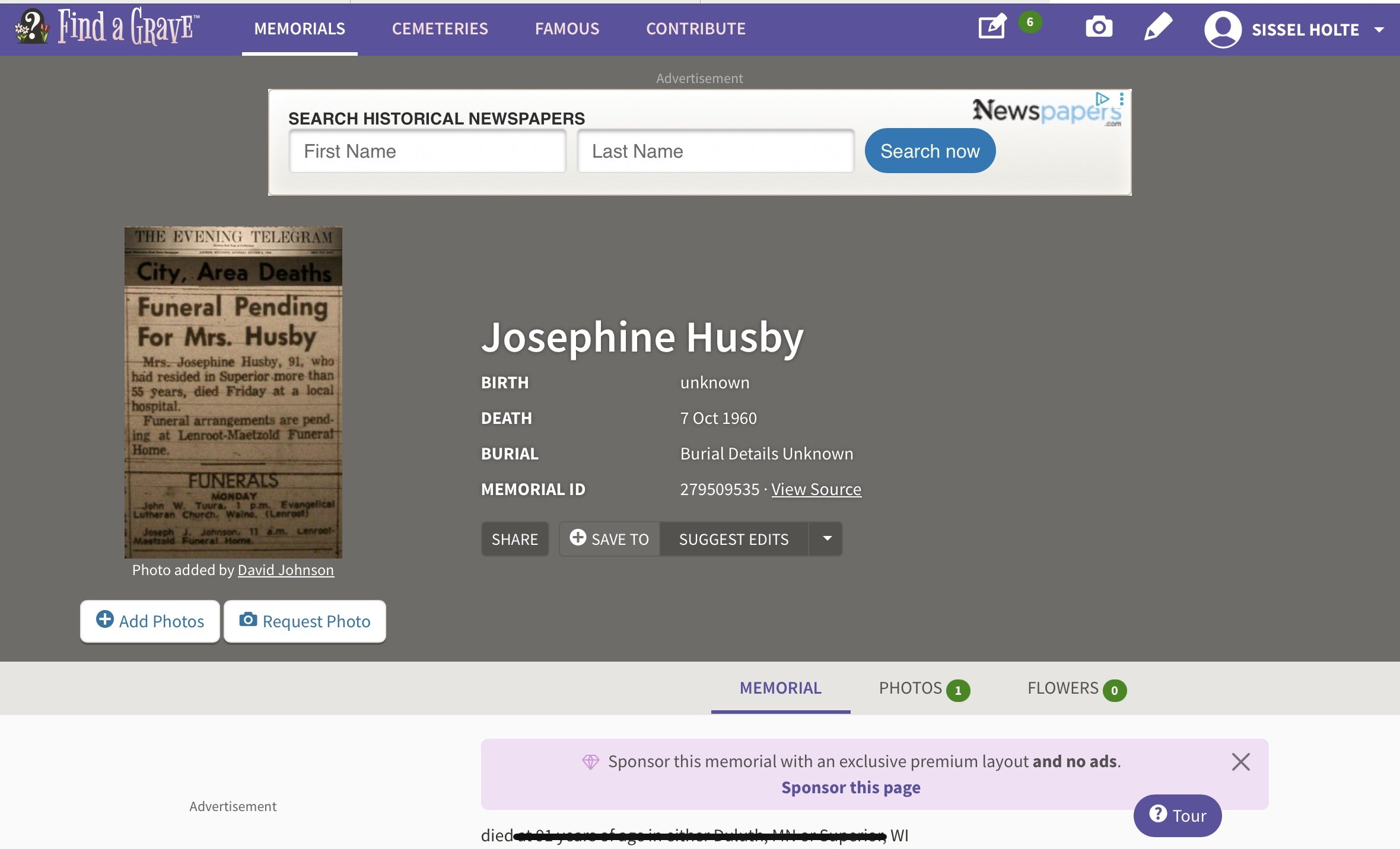Open the edit notifications icon with badge
Viewport: 1400px width, 849px height.
point(993,27)
